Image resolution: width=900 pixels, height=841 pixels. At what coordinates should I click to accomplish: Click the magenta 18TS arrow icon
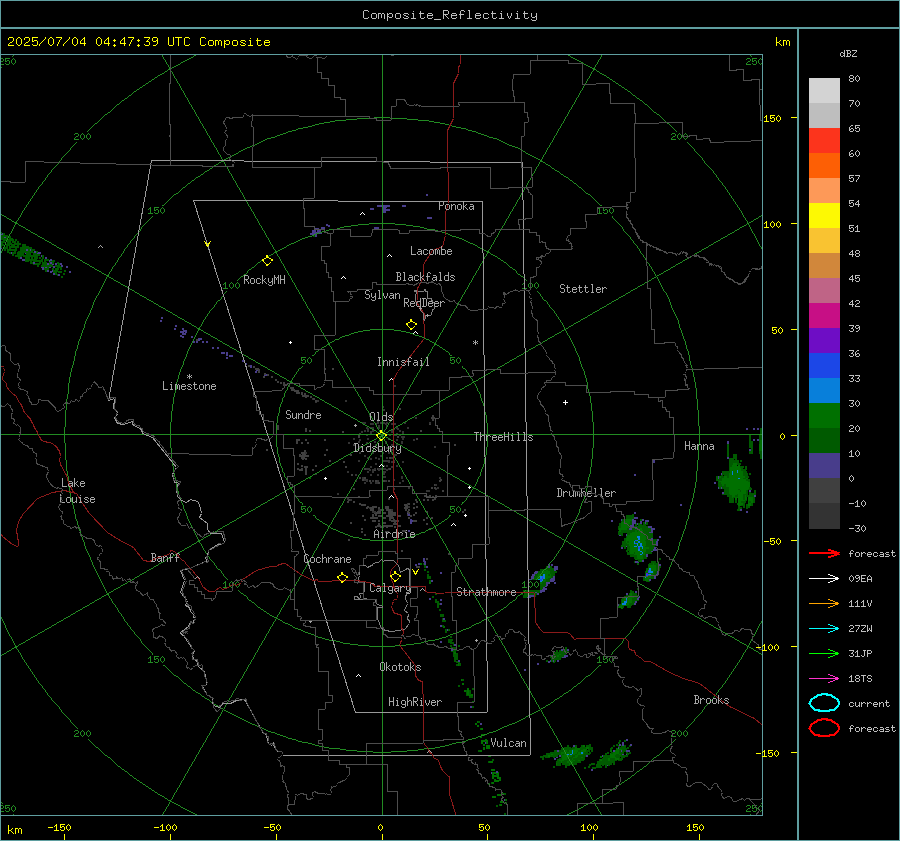tap(824, 679)
